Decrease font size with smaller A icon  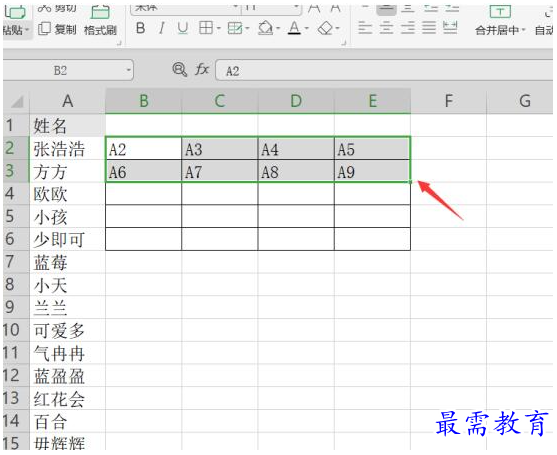(335, 9)
